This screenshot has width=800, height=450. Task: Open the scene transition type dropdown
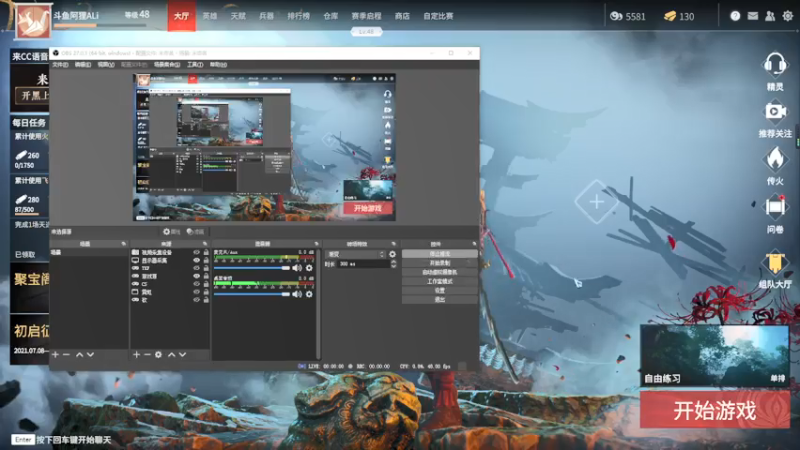pyautogui.click(x=356, y=254)
